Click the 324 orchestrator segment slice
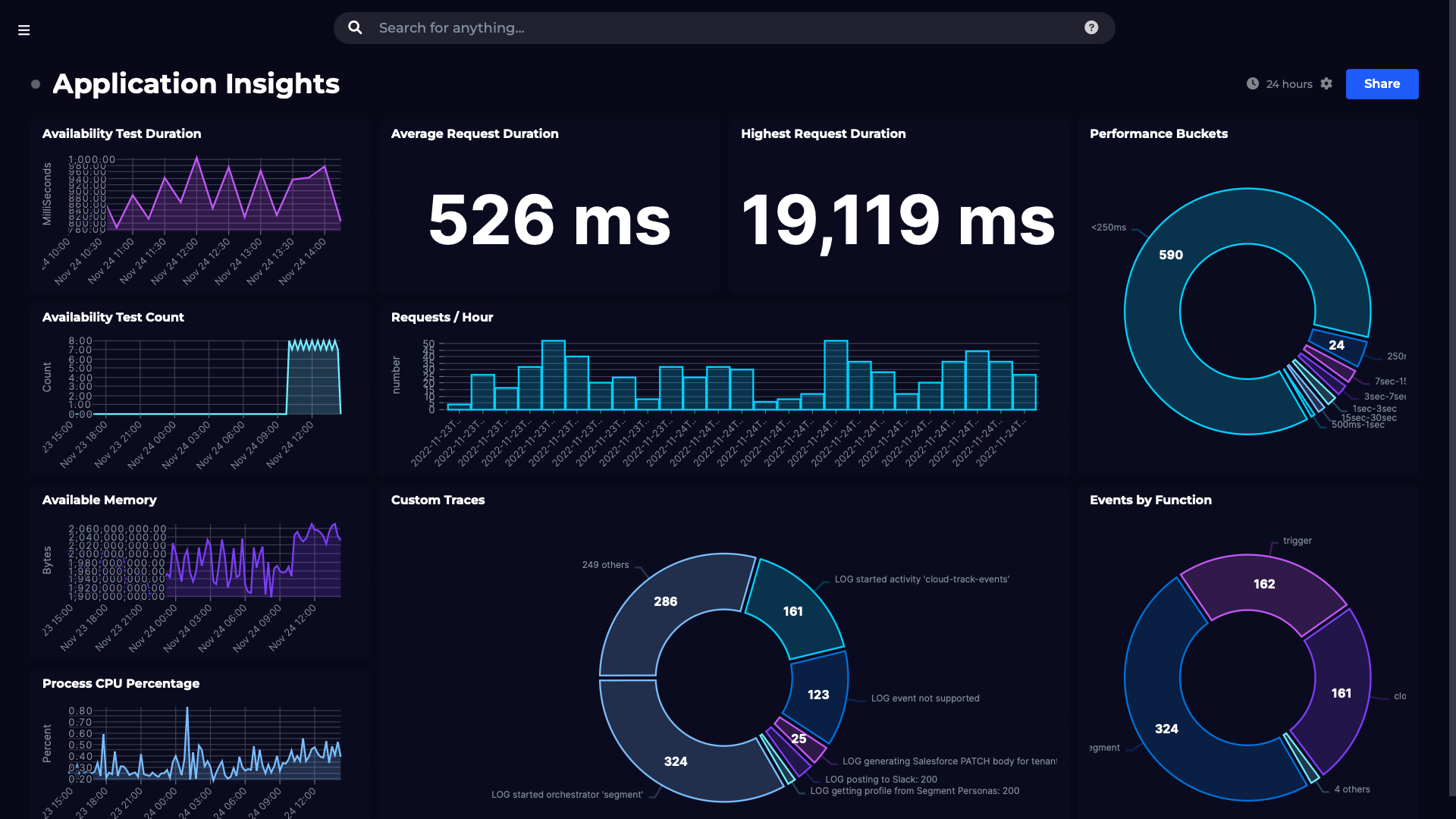This screenshot has height=819, width=1456. [675, 762]
